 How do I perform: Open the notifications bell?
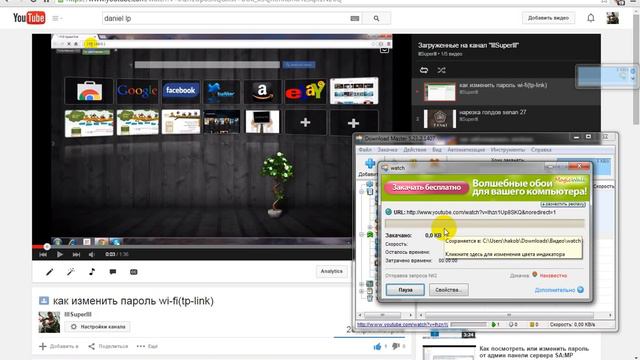pyautogui.click(x=591, y=18)
